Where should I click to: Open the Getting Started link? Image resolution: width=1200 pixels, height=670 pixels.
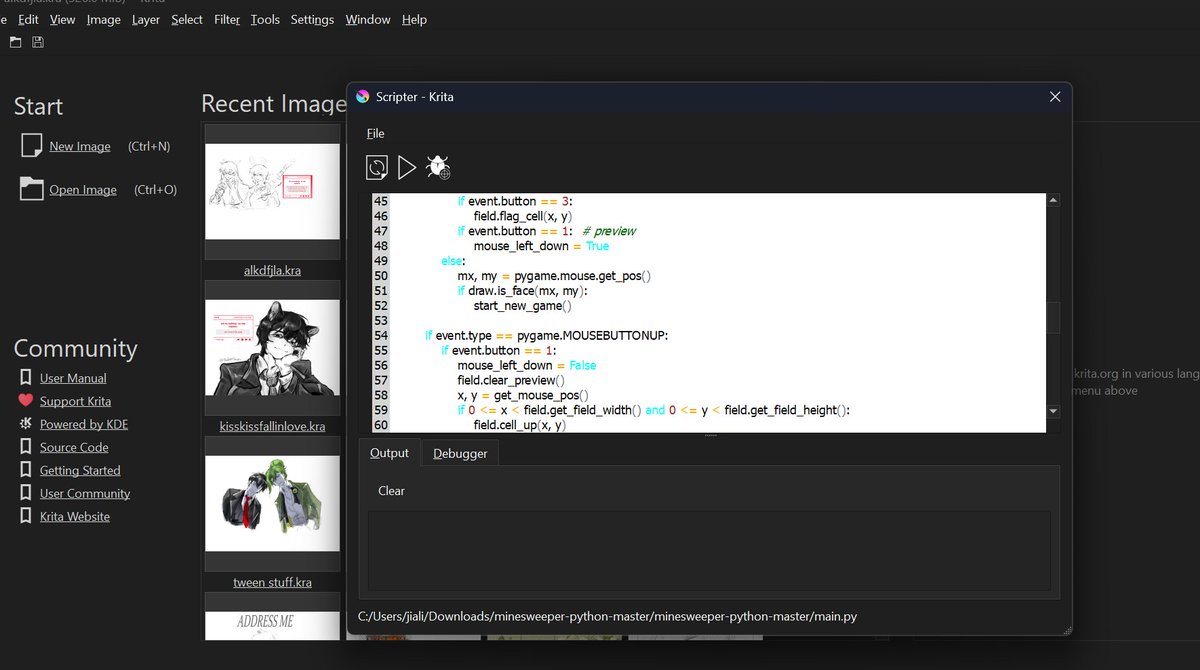click(x=80, y=470)
